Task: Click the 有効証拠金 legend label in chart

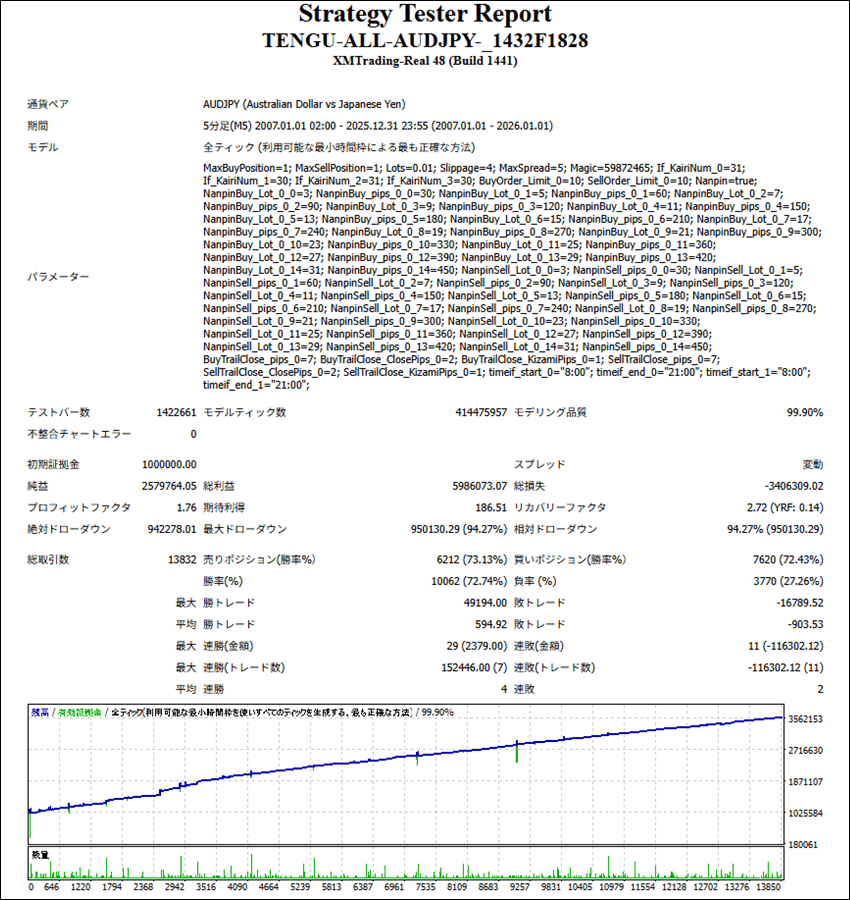Action: point(78,712)
